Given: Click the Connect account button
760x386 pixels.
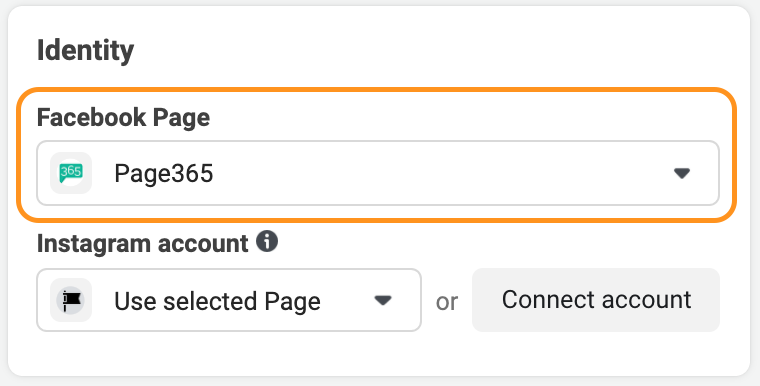Looking at the screenshot, I should (x=596, y=300).
